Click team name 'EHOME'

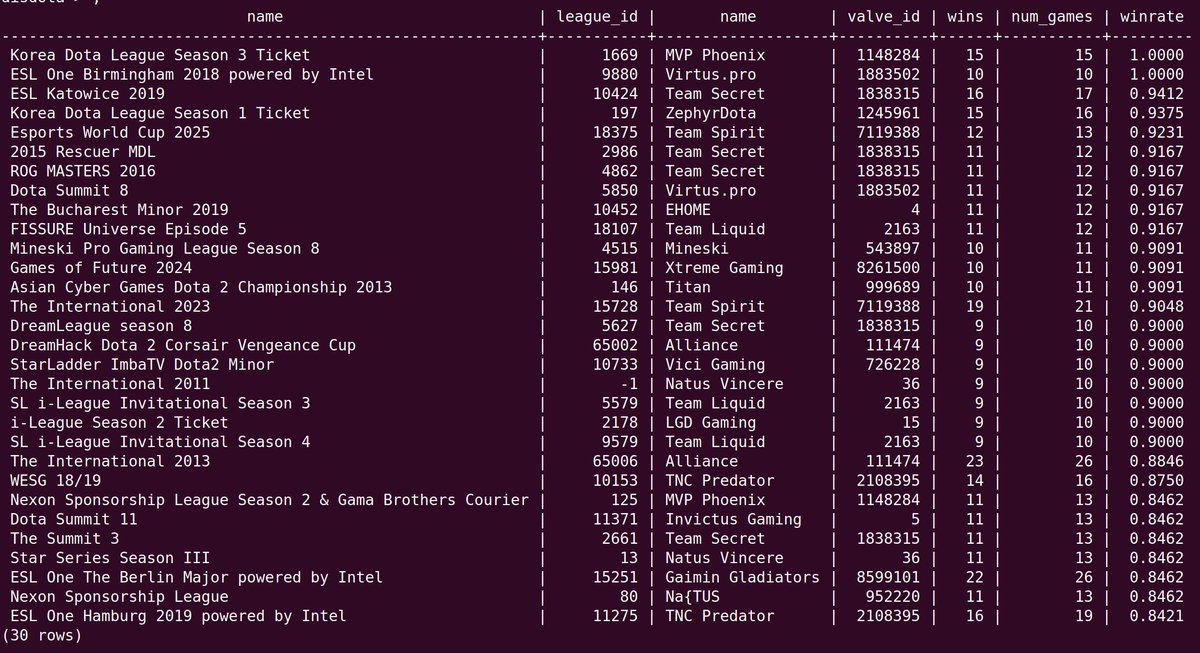pyautogui.click(x=688, y=210)
